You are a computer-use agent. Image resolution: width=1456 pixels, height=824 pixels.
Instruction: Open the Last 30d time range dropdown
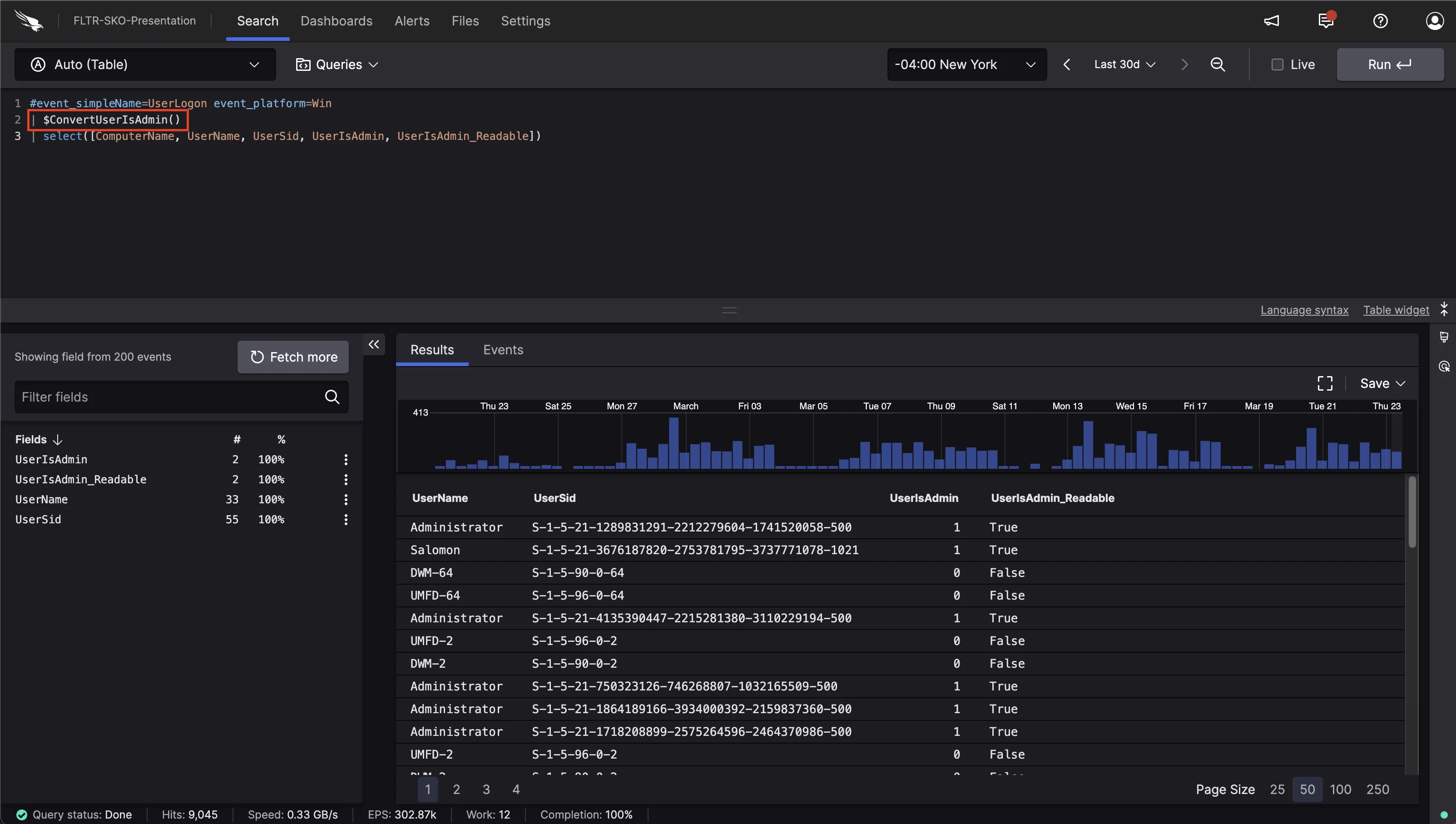coord(1124,65)
